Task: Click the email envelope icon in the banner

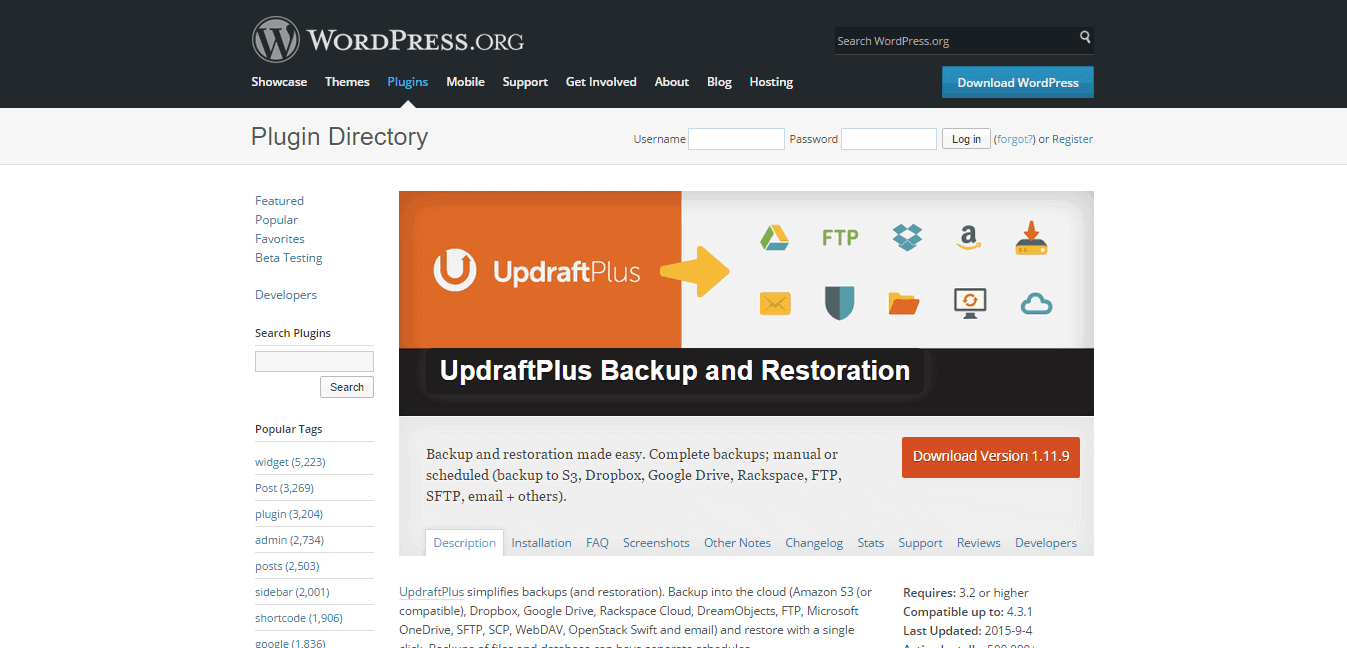Action: tap(775, 302)
